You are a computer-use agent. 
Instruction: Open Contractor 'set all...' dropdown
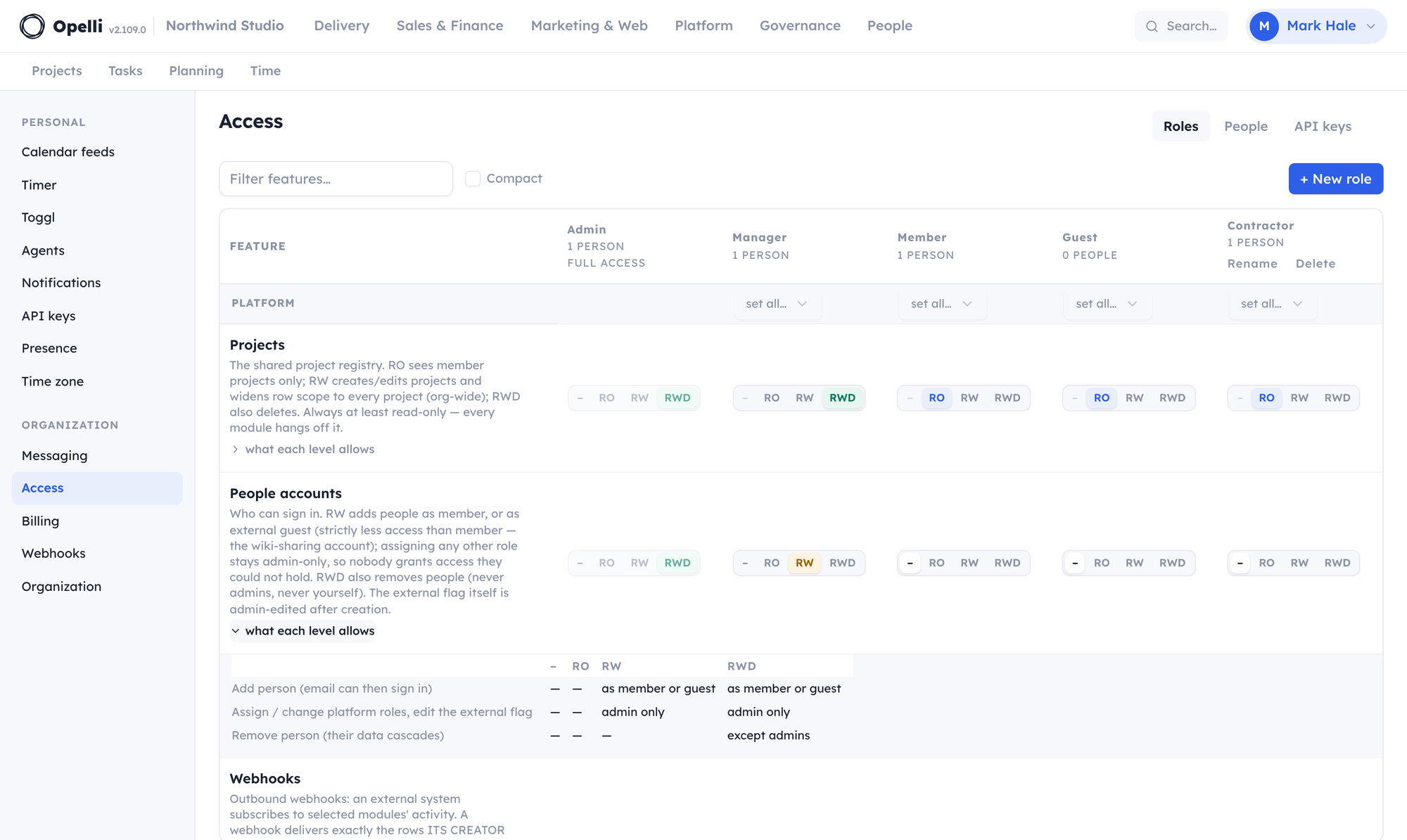click(x=1272, y=304)
